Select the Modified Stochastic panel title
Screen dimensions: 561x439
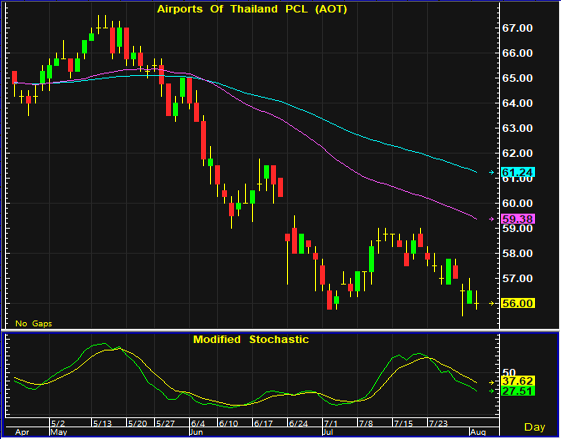(251, 339)
